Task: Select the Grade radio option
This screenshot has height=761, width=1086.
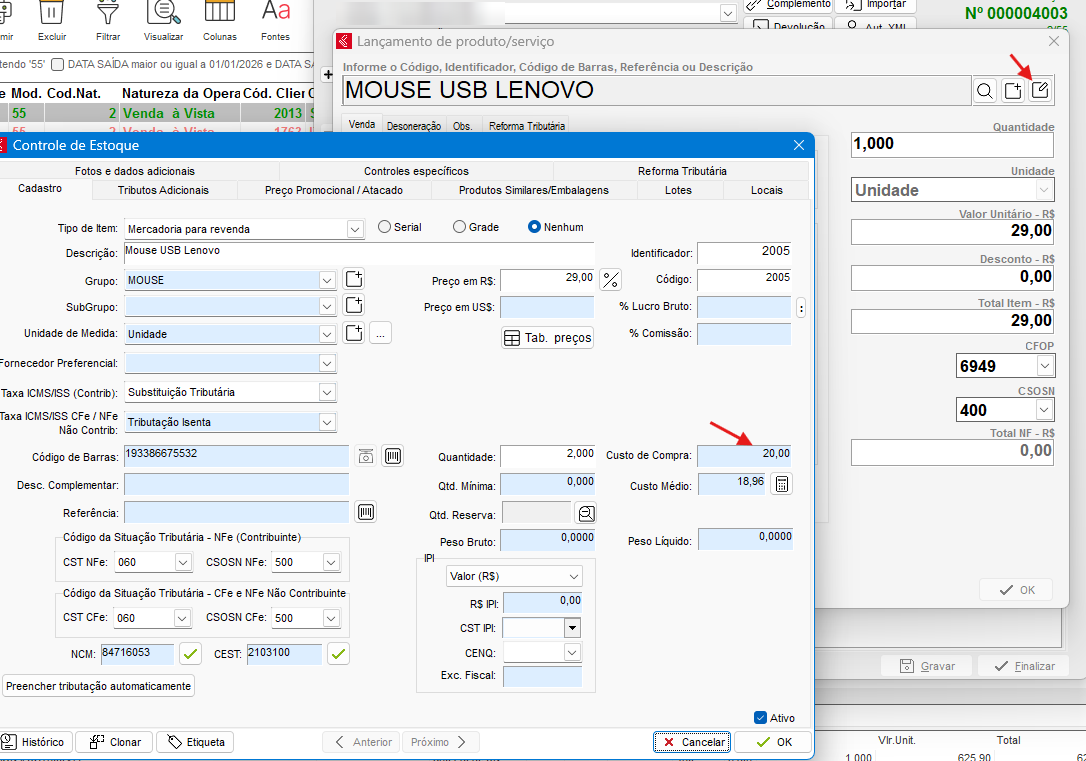Action: pos(459,227)
